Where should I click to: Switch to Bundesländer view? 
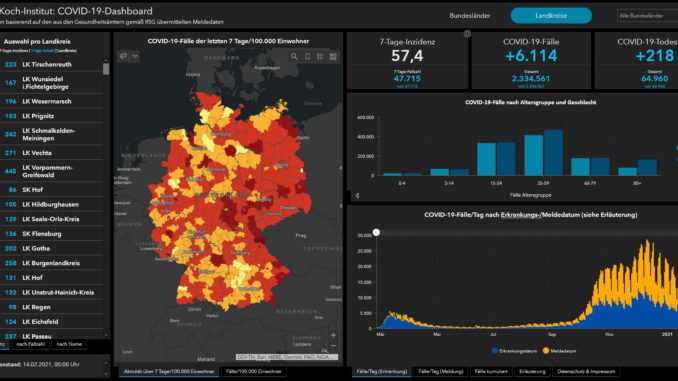tap(470, 16)
